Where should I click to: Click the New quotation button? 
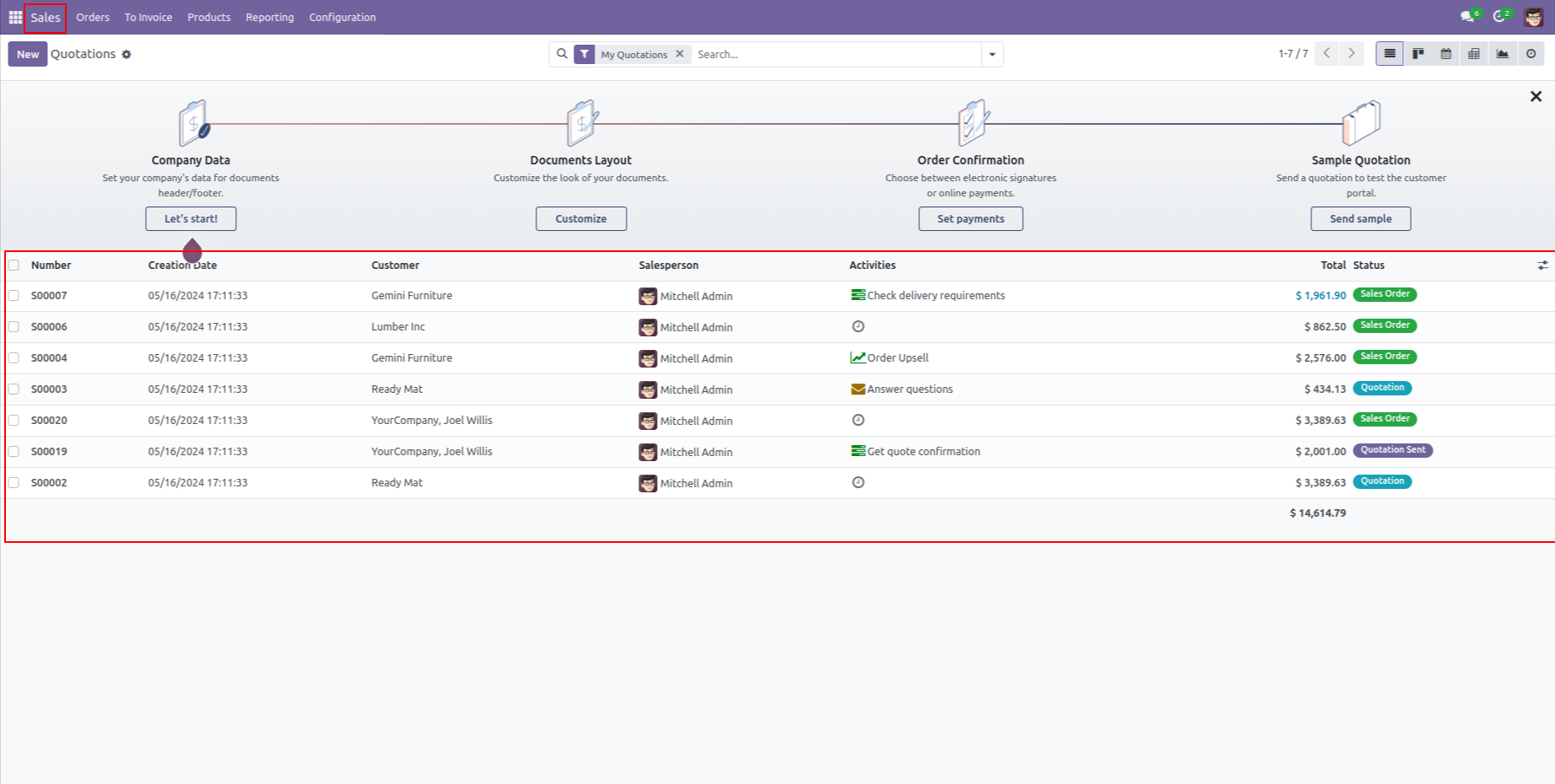(x=28, y=54)
